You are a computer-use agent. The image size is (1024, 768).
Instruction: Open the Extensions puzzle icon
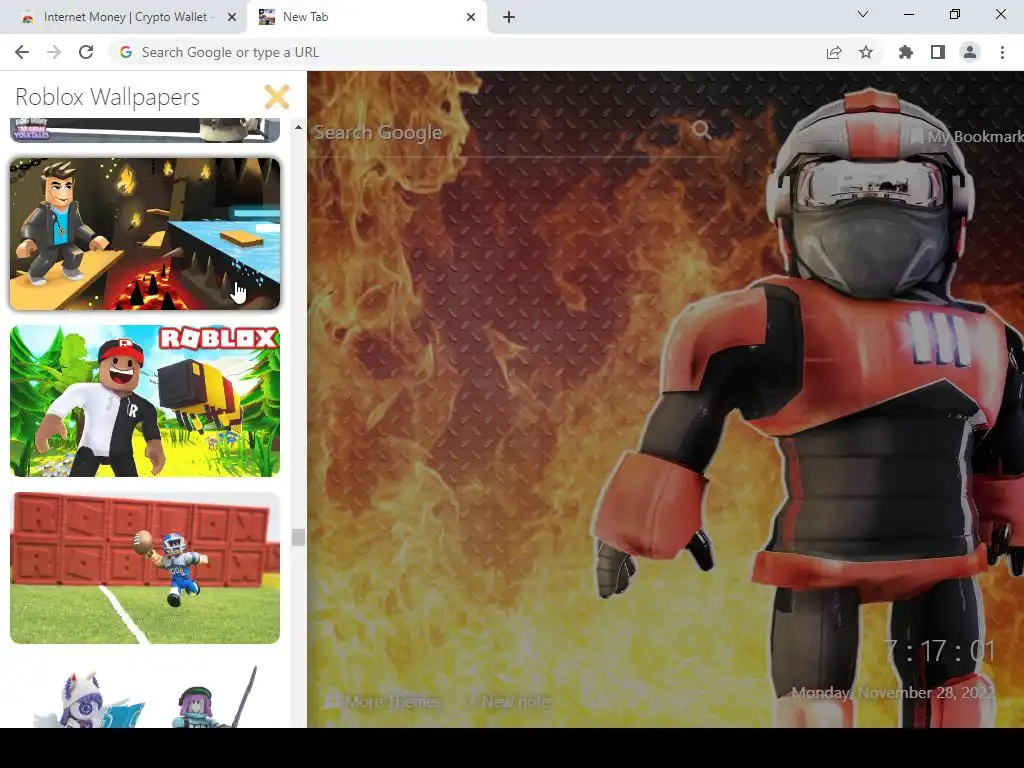coord(906,52)
